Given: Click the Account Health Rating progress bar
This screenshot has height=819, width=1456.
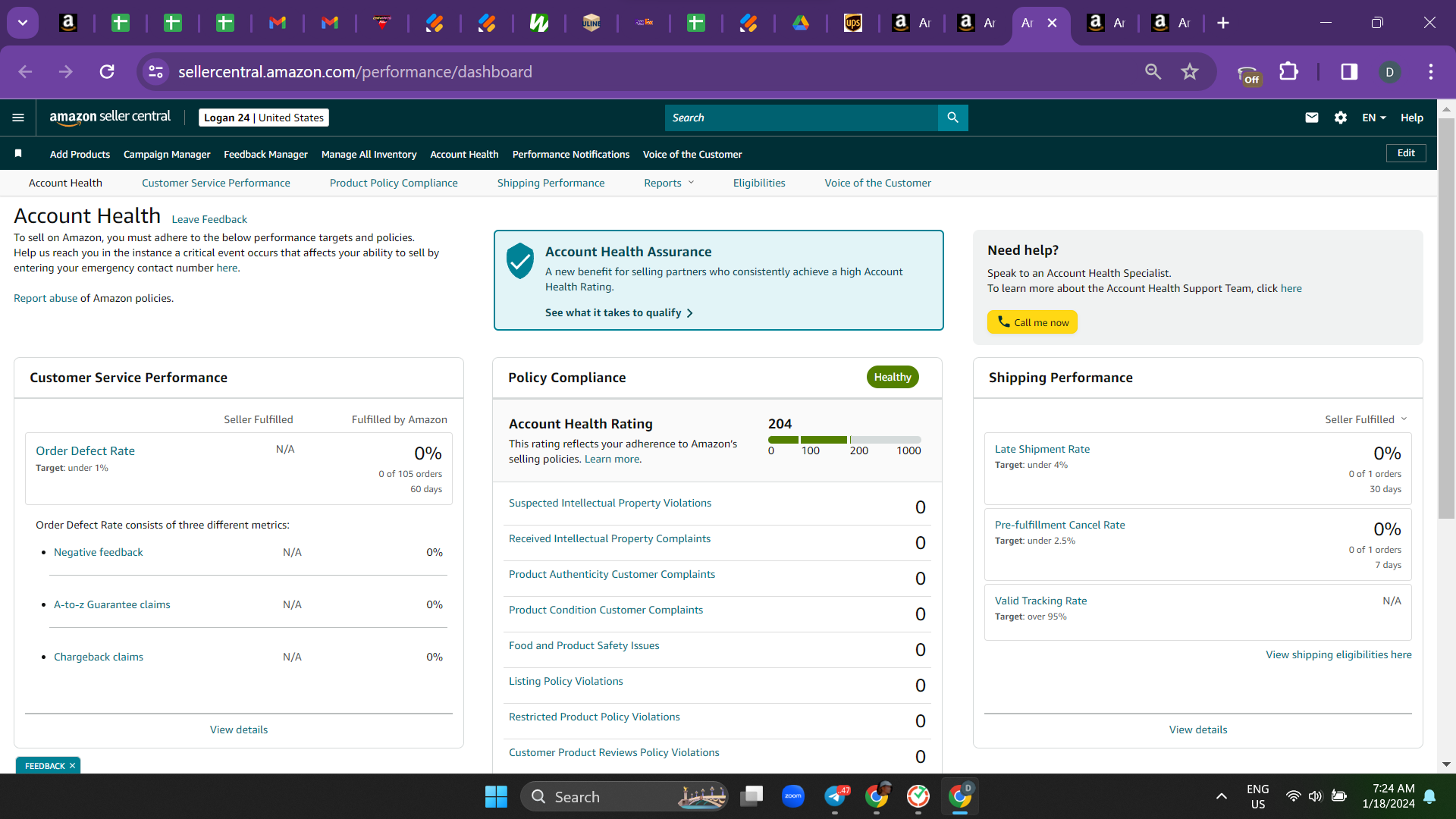Looking at the screenshot, I should [845, 440].
